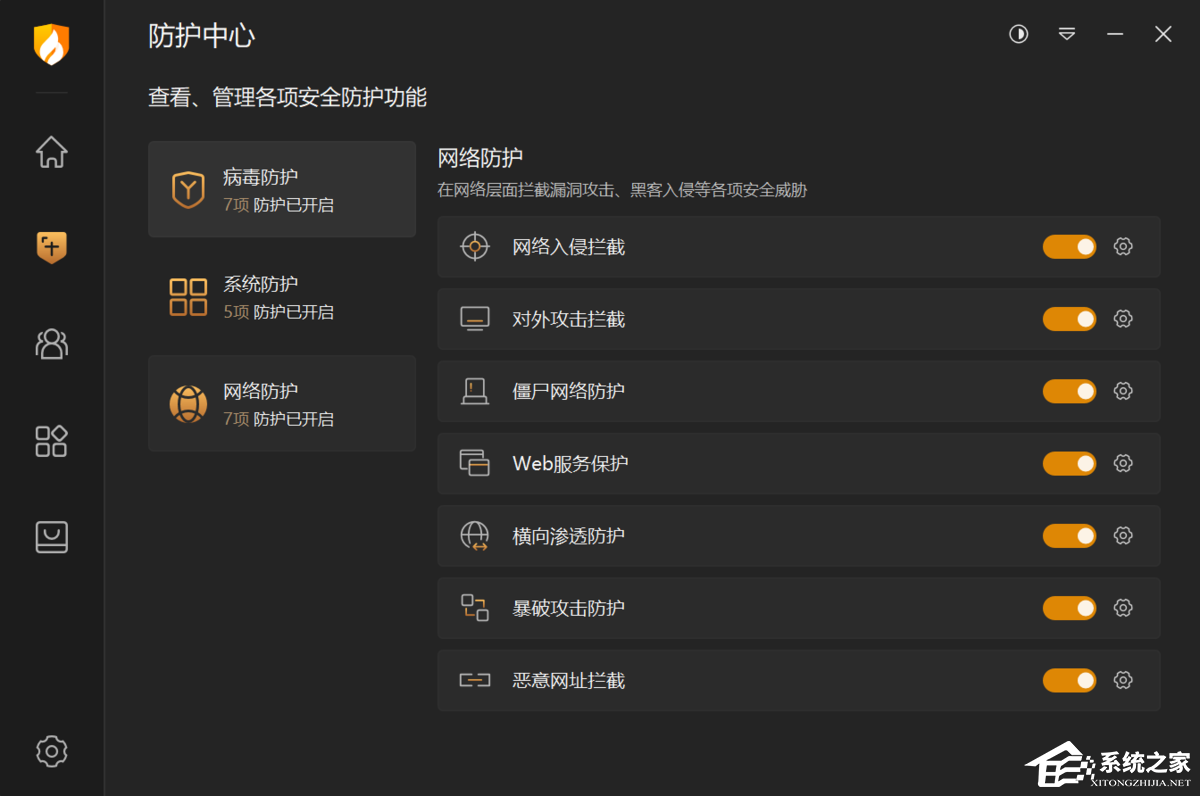Open the title bar dropdown menu icon
Image resolution: width=1200 pixels, height=796 pixels.
[x=1067, y=34]
